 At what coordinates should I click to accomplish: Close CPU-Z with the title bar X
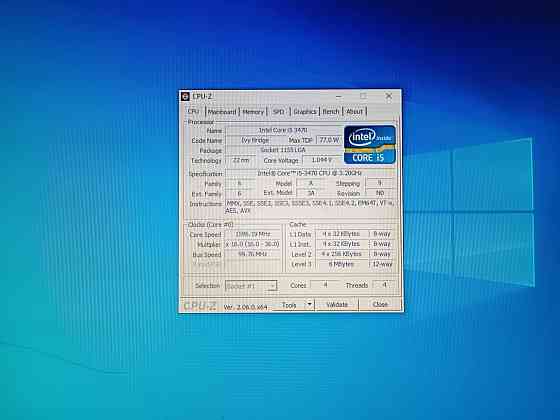[x=389, y=96]
